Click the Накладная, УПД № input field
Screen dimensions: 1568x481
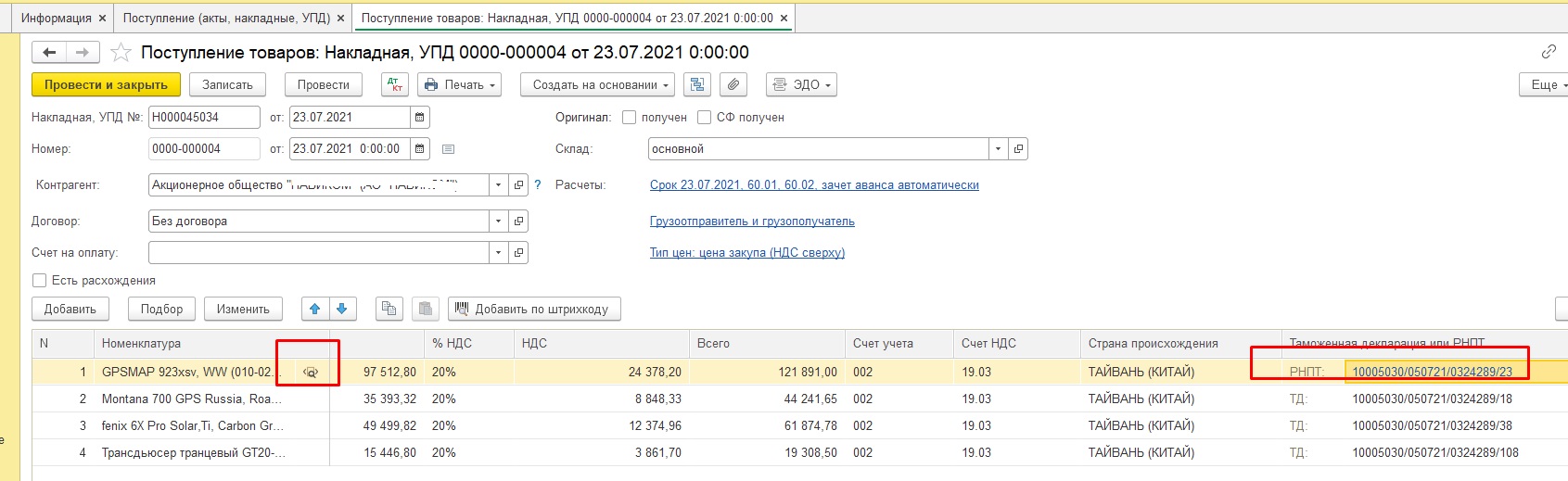point(204,118)
